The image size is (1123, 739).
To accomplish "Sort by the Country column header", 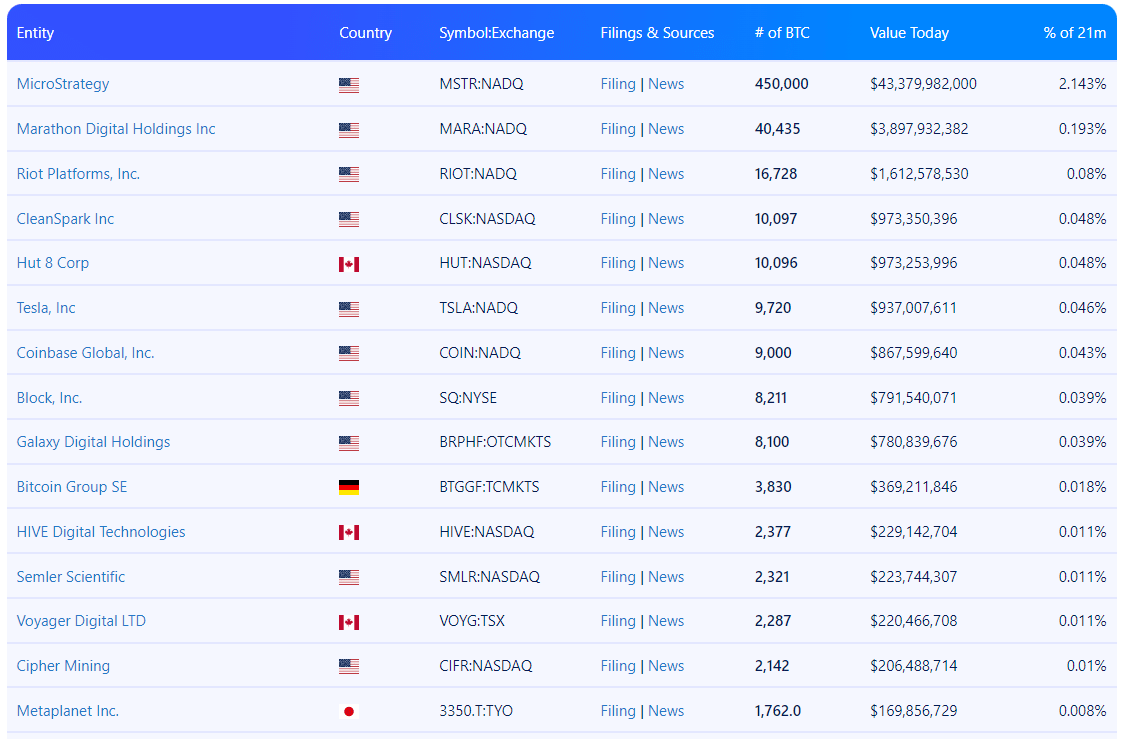I will pyautogui.click(x=365, y=33).
